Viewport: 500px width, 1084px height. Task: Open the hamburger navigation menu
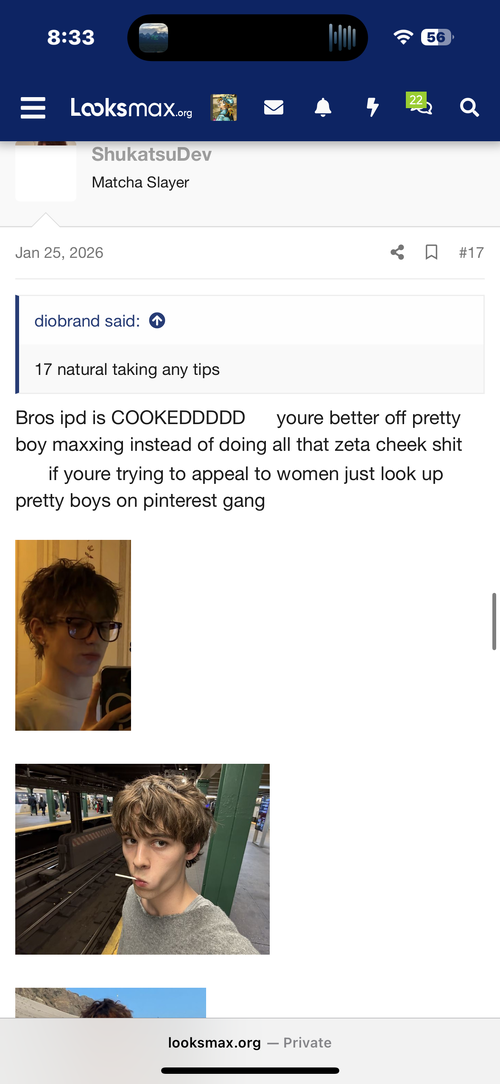[33, 108]
